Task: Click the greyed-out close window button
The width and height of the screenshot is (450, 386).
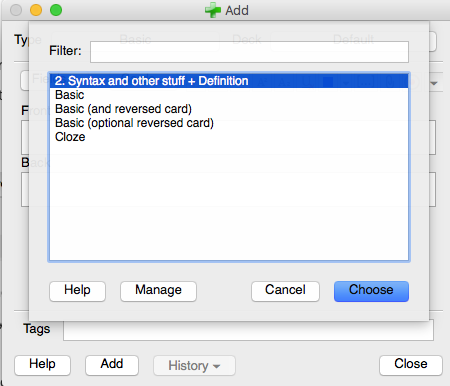Action: [x=16, y=10]
